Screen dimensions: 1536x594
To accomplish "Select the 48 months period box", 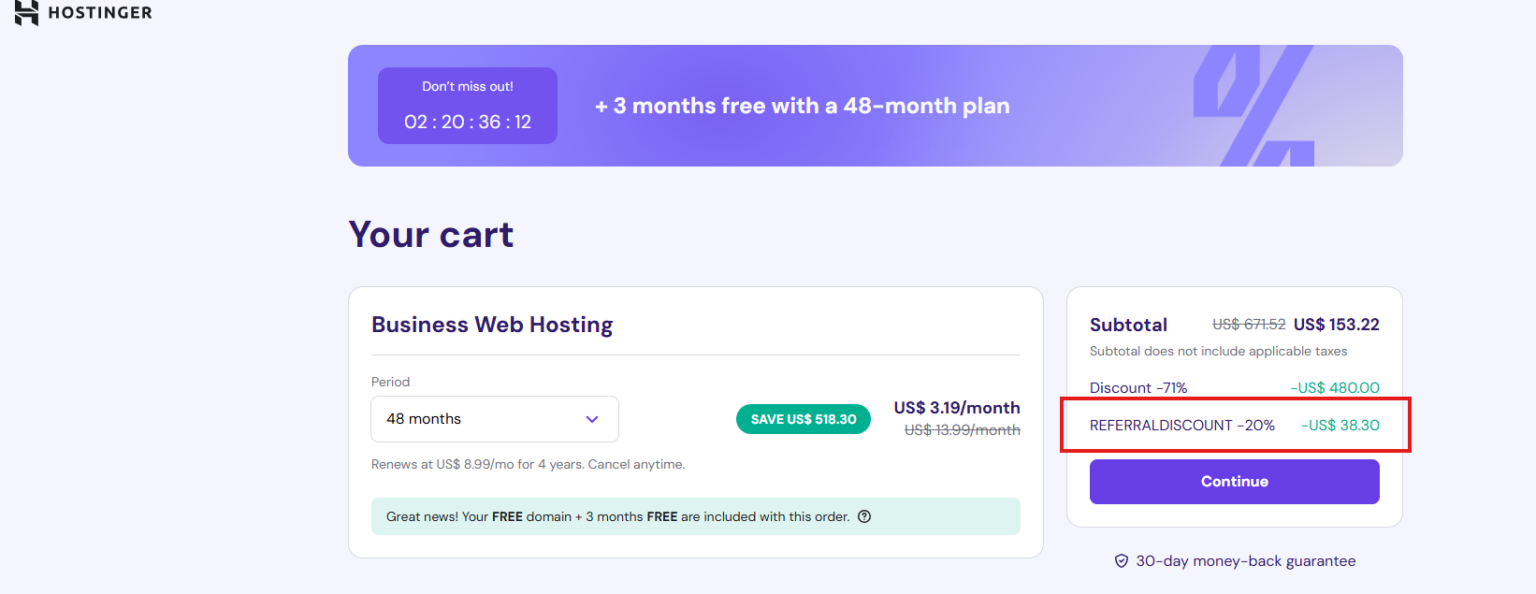I will [494, 419].
